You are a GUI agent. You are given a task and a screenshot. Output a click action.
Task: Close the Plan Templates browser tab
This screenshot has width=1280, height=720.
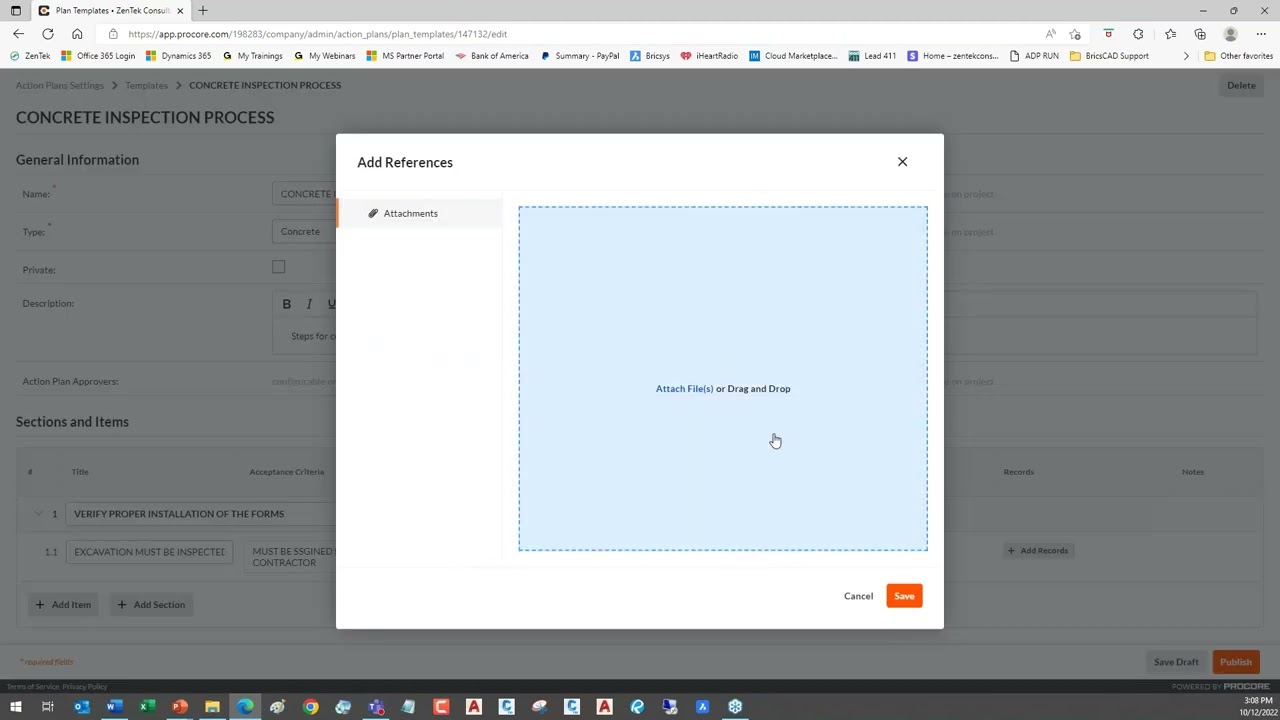(x=181, y=10)
